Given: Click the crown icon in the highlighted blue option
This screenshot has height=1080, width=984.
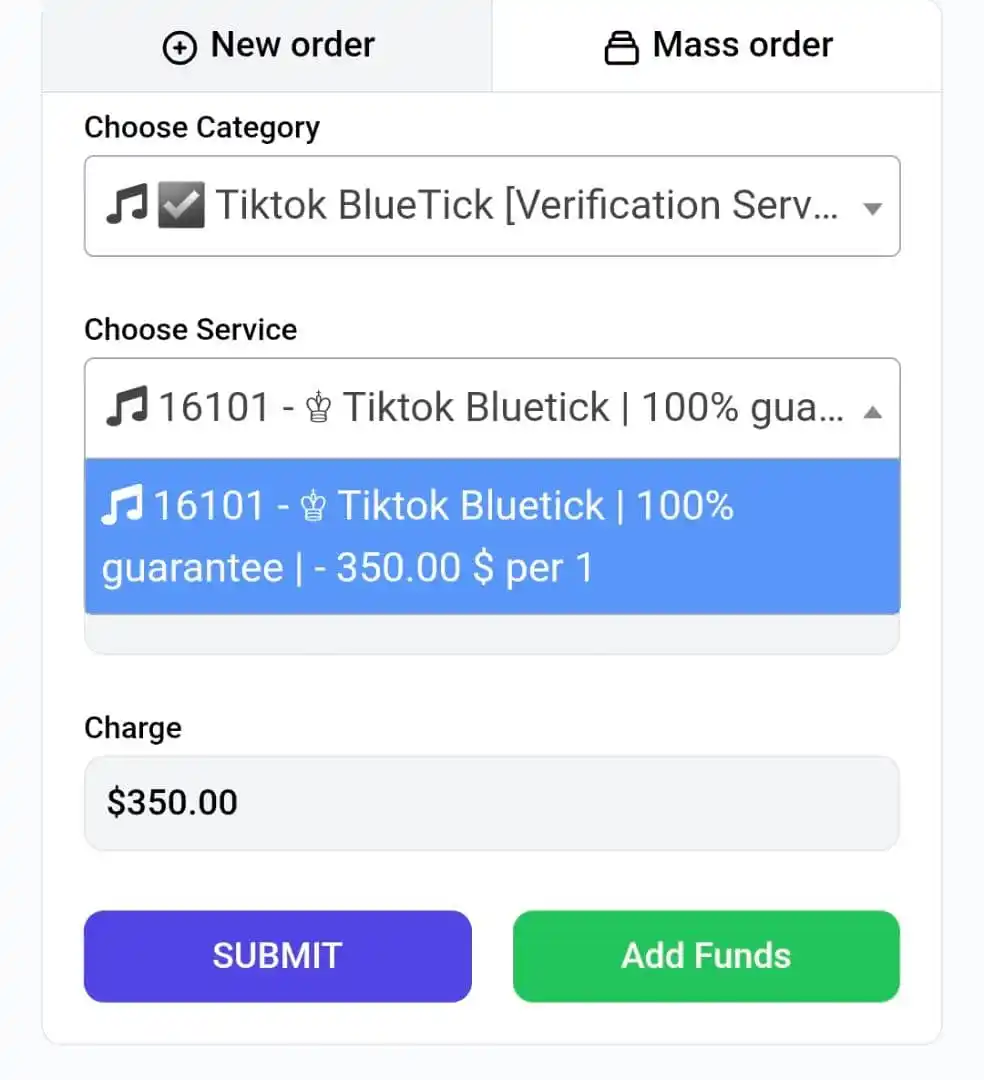Looking at the screenshot, I should (313, 506).
